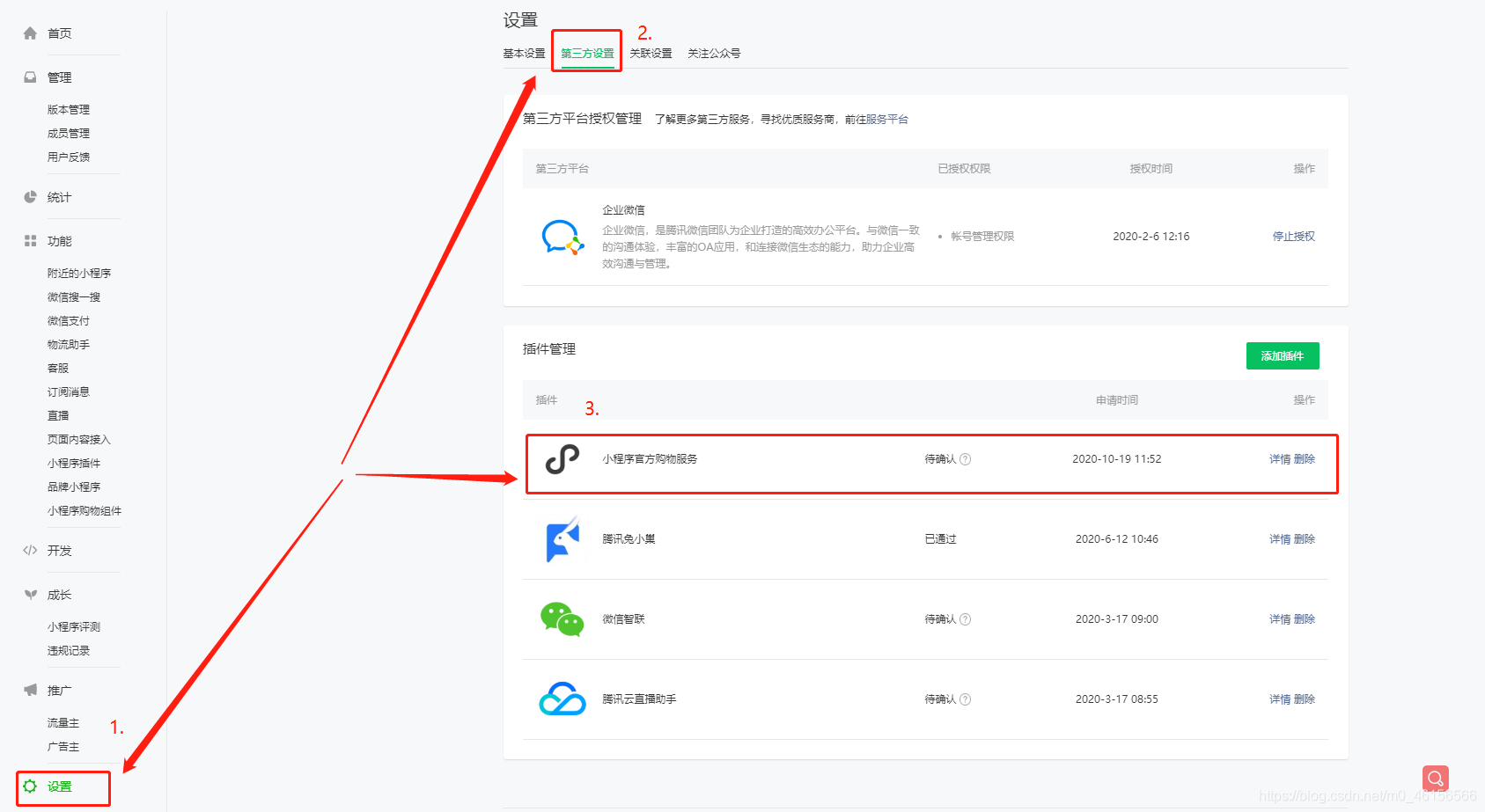Image resolution: width=1485 pixels, height=812 pixels.
Task: Click 停止授权 for 企业微信
Action: 1294,237
